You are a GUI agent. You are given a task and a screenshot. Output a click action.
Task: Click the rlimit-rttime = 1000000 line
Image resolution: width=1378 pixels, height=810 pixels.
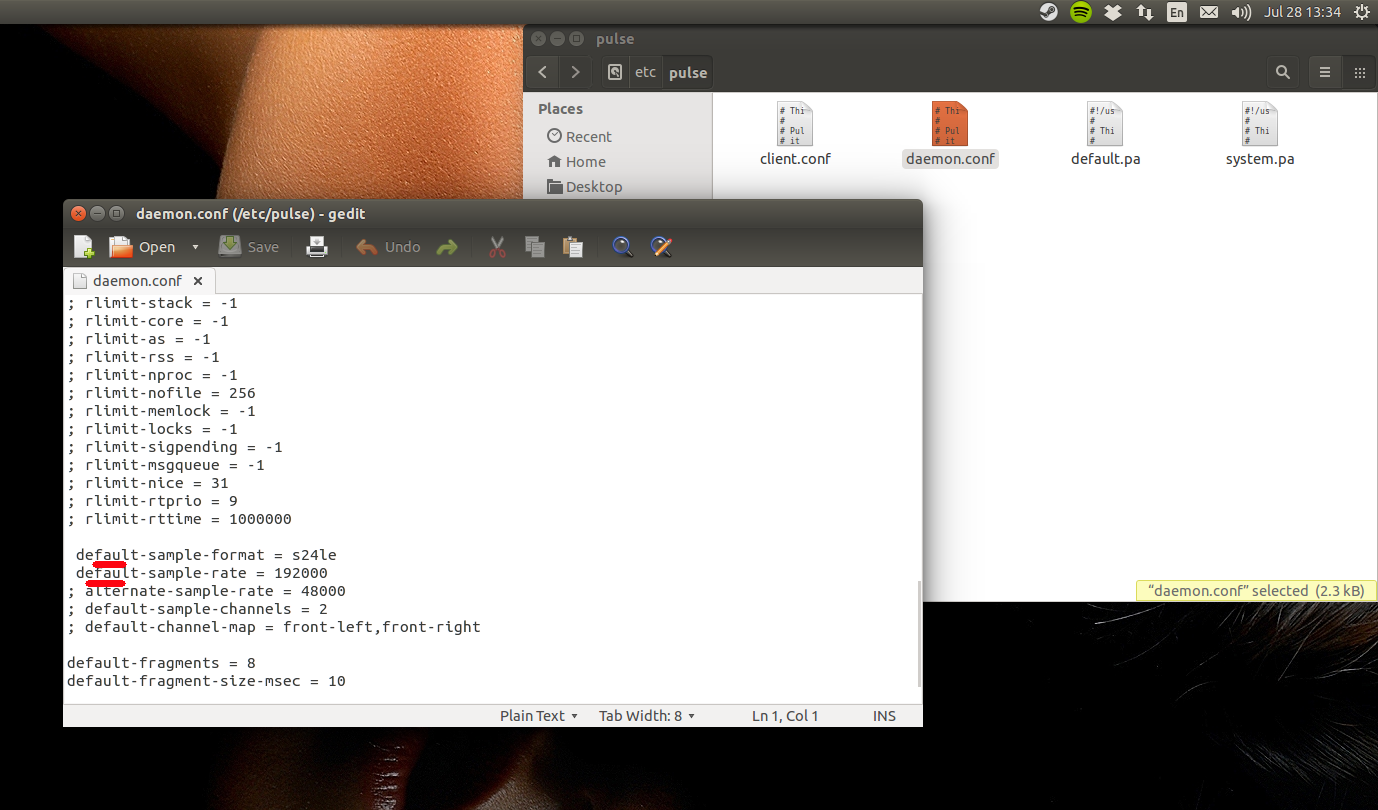click(179, 519)
